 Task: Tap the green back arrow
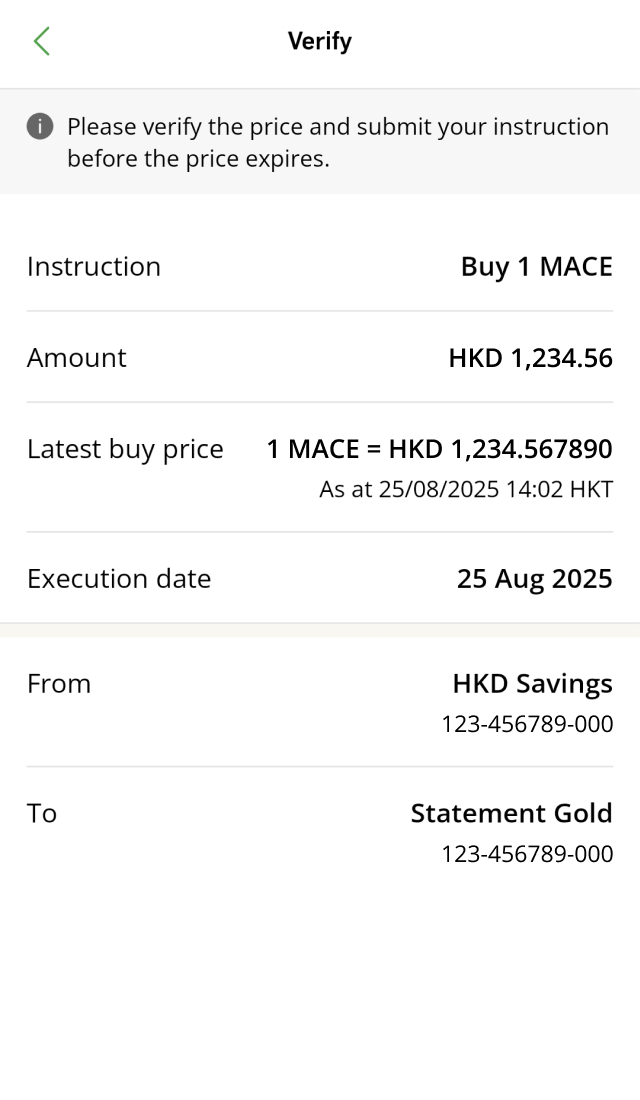(41, 41)
